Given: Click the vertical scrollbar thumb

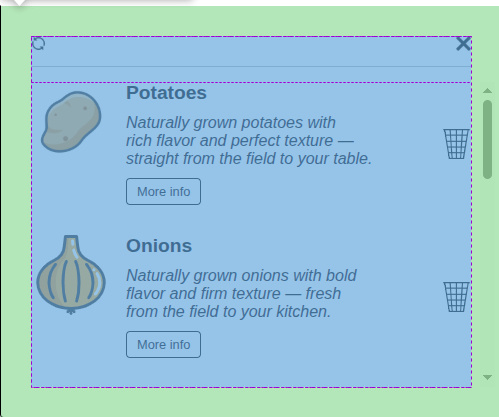Looking at the screenshot, I should click(487, 139).
